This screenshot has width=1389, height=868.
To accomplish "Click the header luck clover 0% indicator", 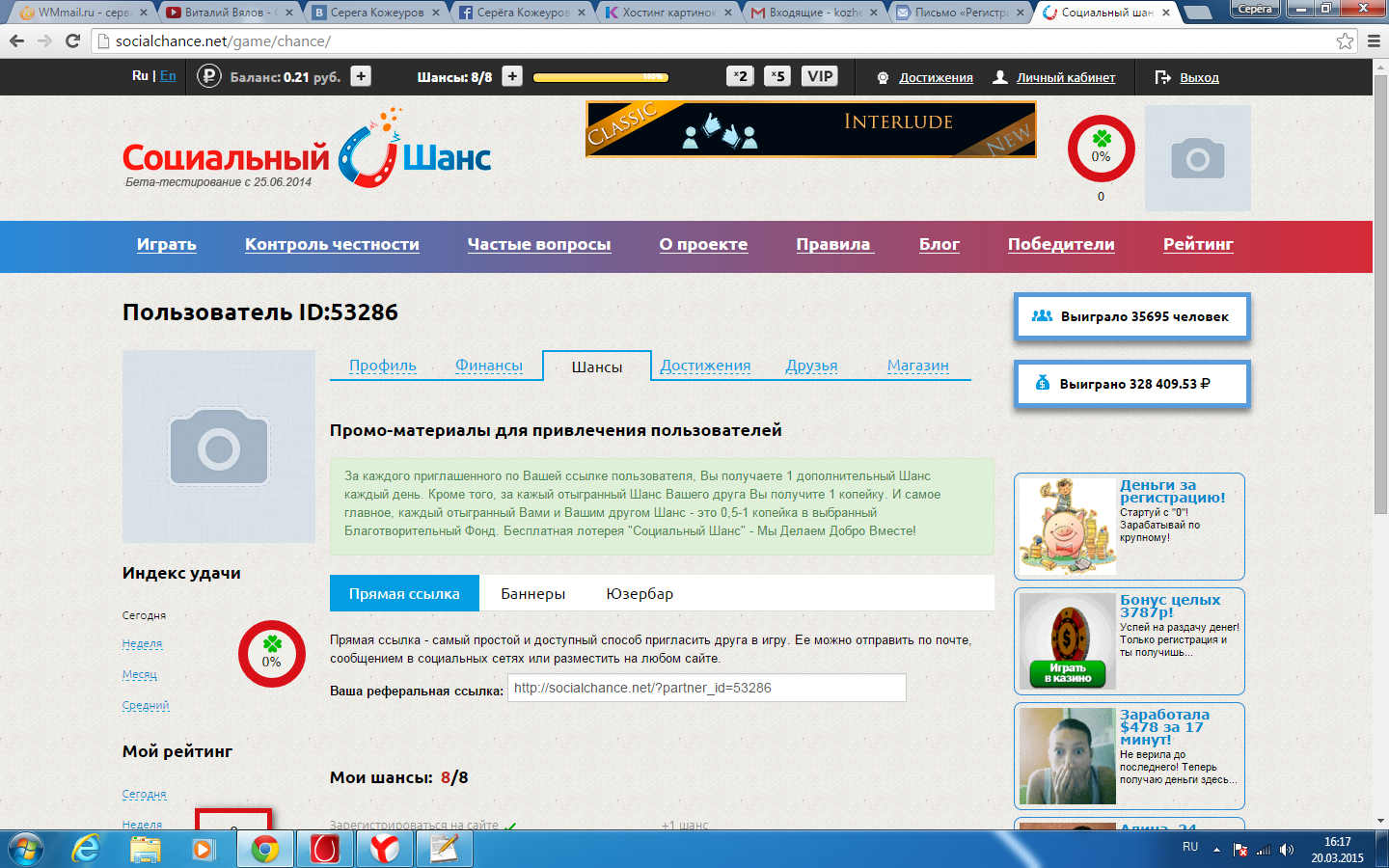I will pyautogui.click(x=1101, y=149).
